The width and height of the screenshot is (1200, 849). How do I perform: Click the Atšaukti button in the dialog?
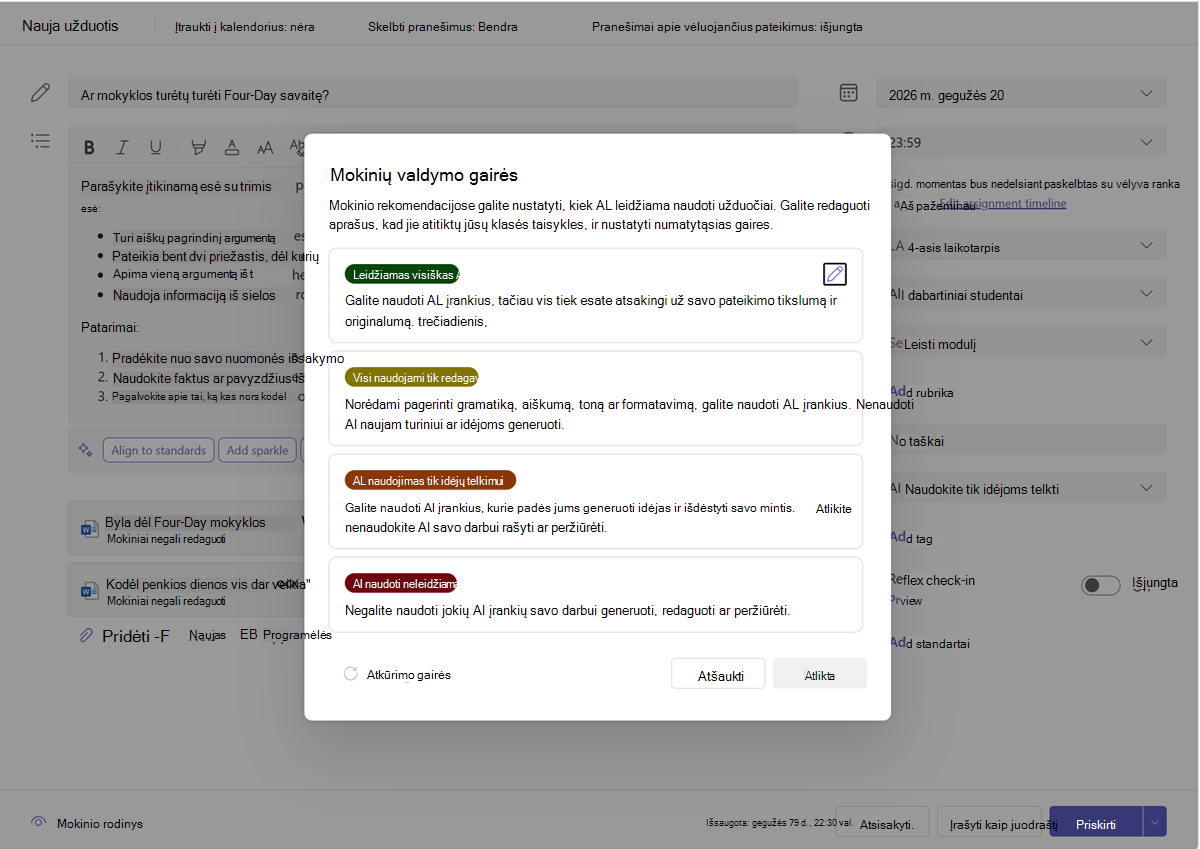pyautogui.click(x=718, y=675)
